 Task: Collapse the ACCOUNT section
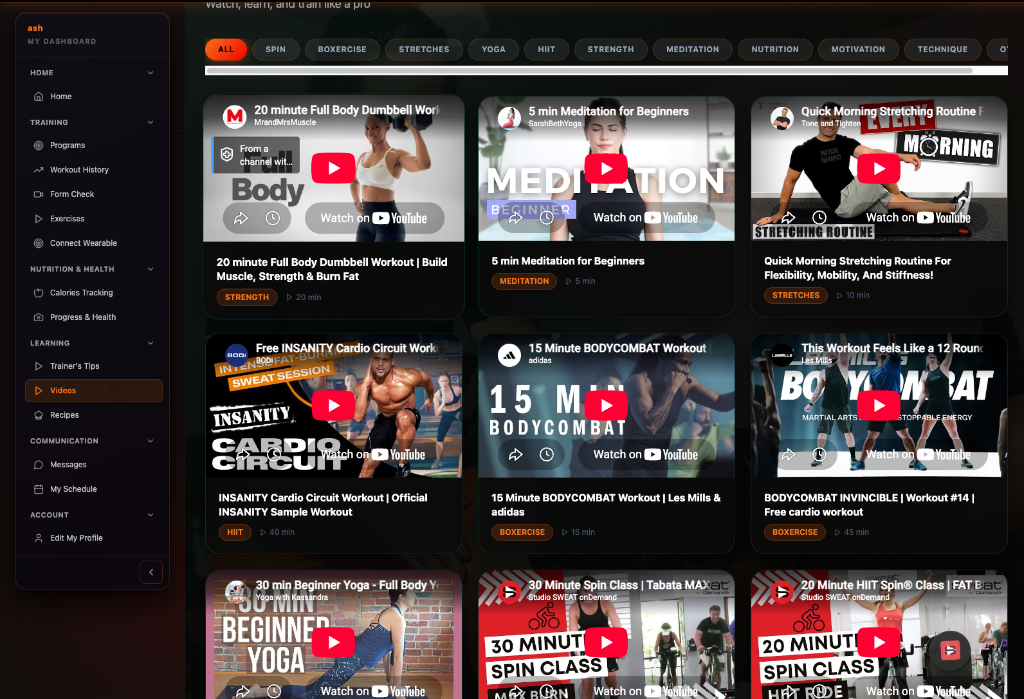(151, 515)
